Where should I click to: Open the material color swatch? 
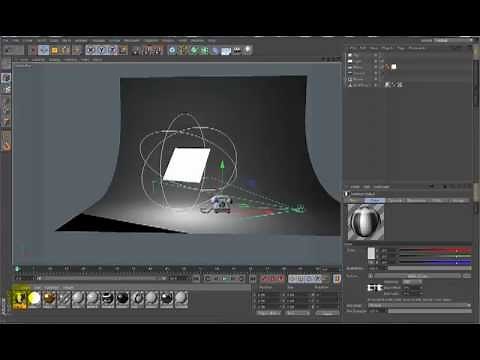tap(371, 254)
